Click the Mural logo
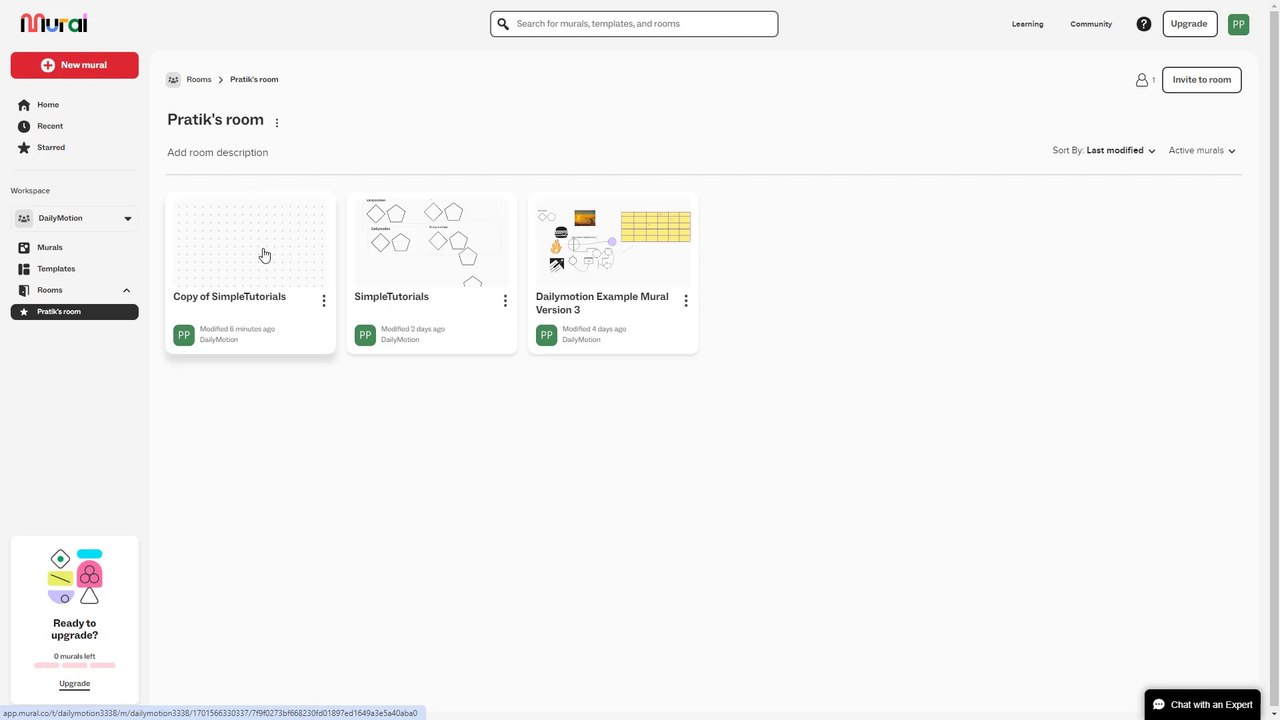This screenshot has width=1280, height=720. (x=54, y=23)
